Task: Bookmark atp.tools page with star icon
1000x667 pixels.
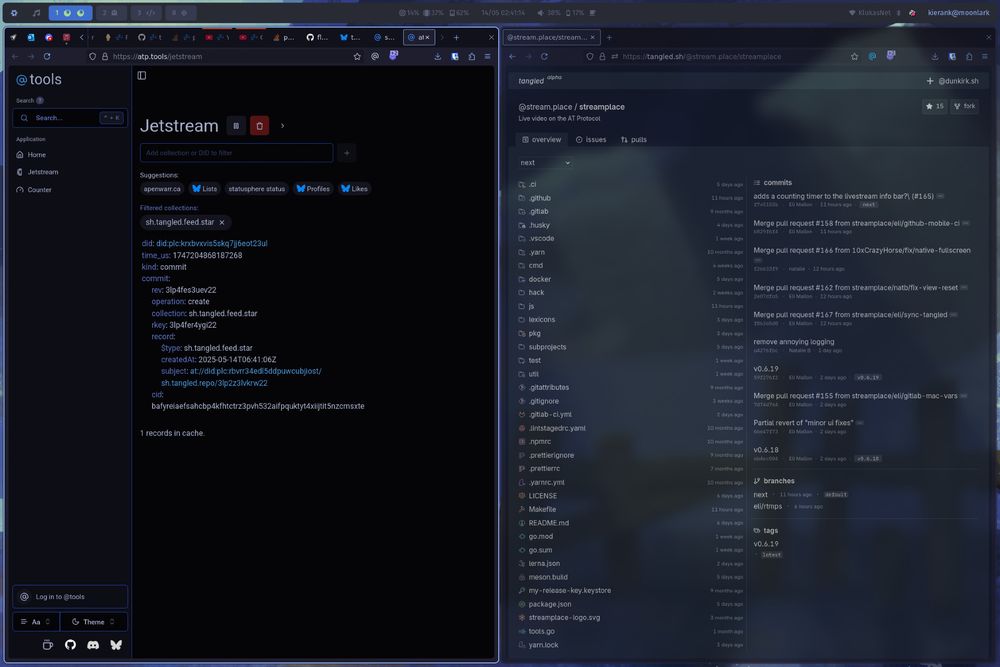Action: [x=357, y=56]
